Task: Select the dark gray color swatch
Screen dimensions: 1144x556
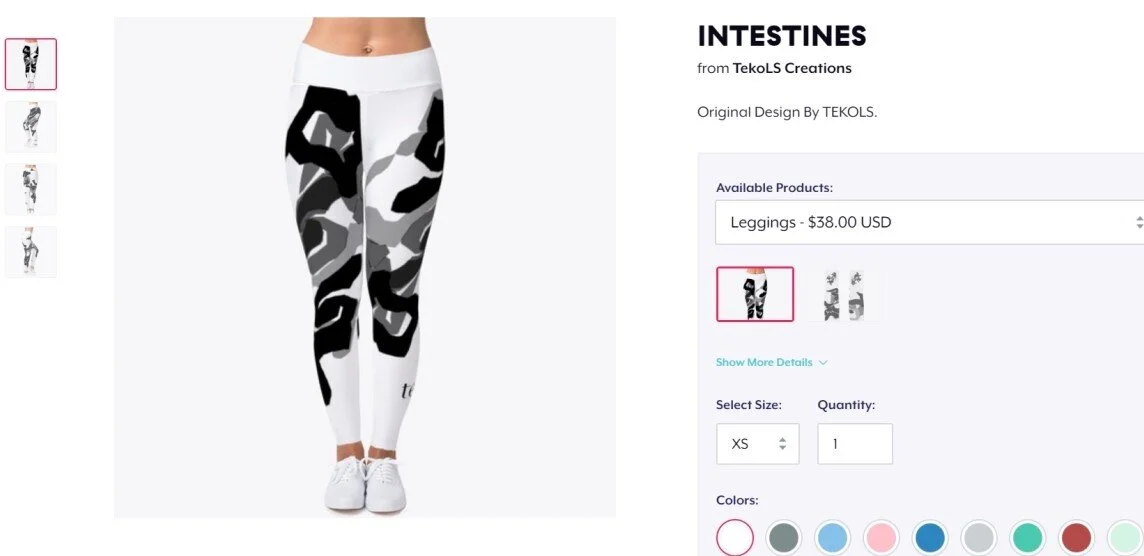Action: 784,538
